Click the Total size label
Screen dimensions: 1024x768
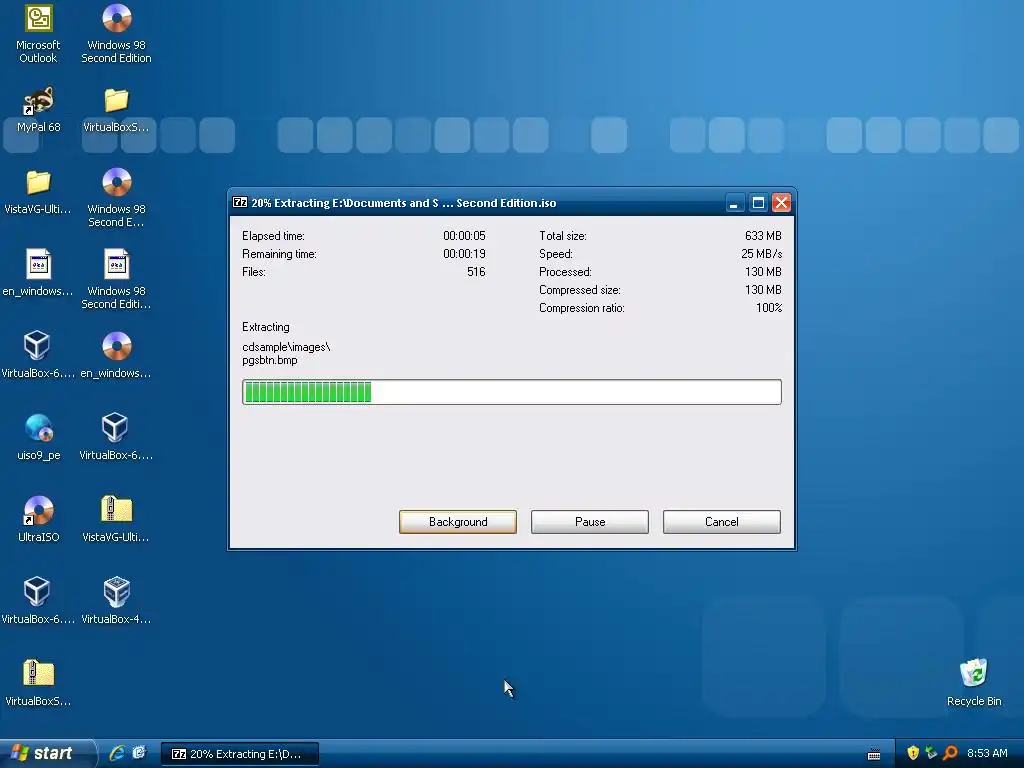tap(562, 236)
